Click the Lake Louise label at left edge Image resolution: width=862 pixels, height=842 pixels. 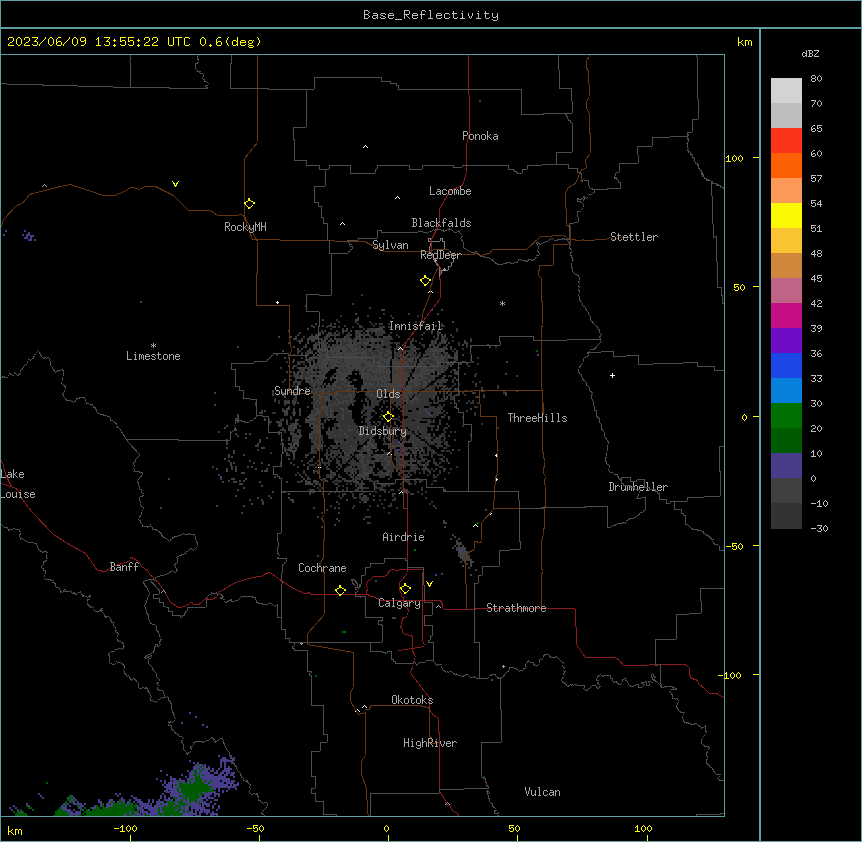click(x=17, y=484)
